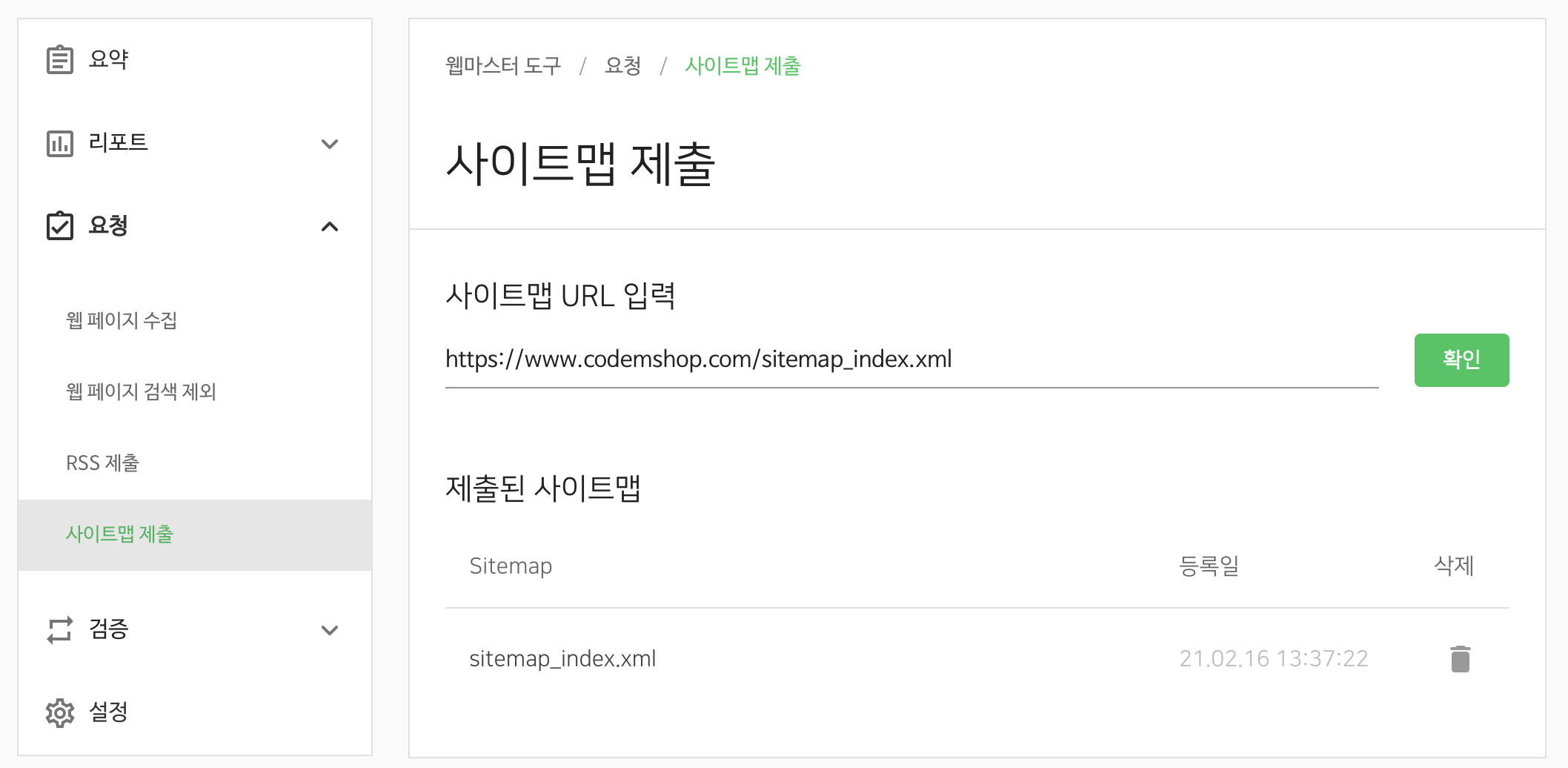Select 웹 페이지 검색 제외 menu item
The image size is (1568, 768).
tap(141, 391)
